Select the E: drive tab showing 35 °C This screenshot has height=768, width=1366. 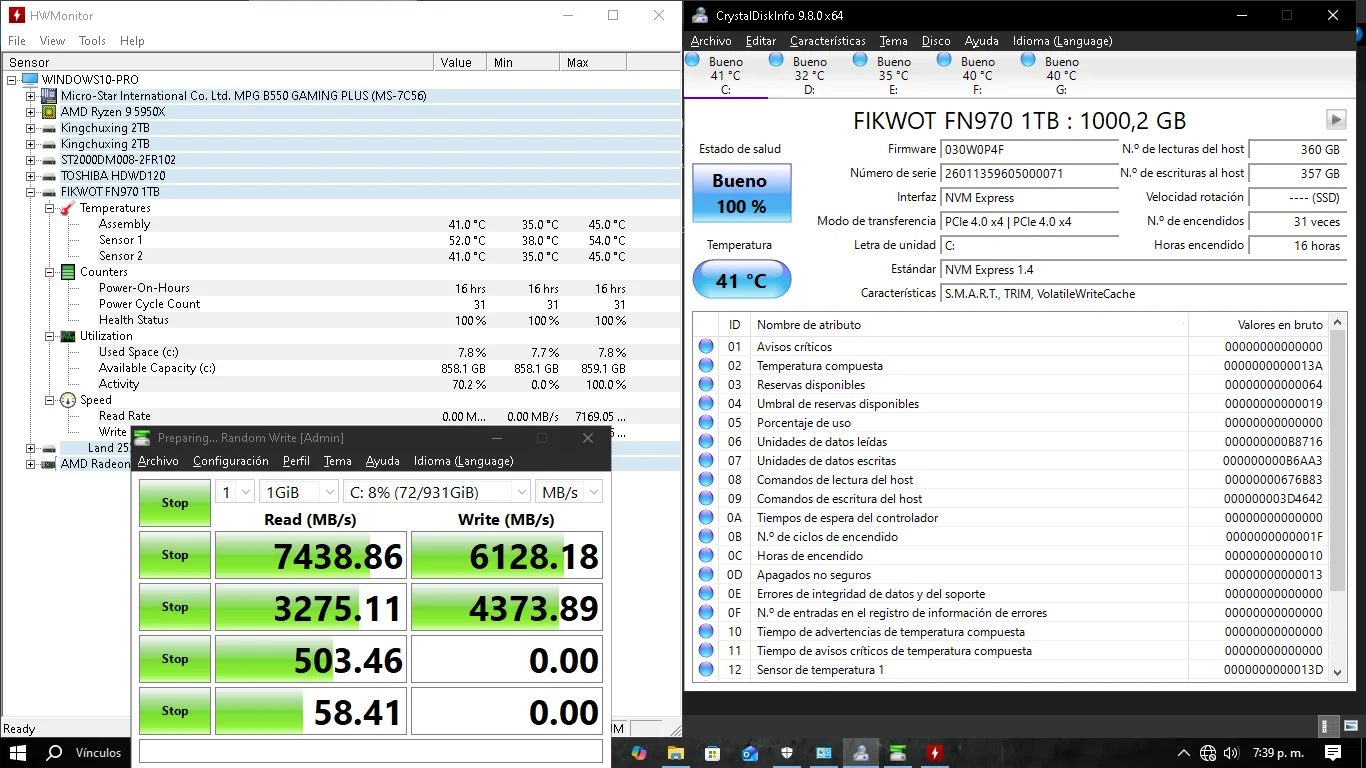point(894,75)
